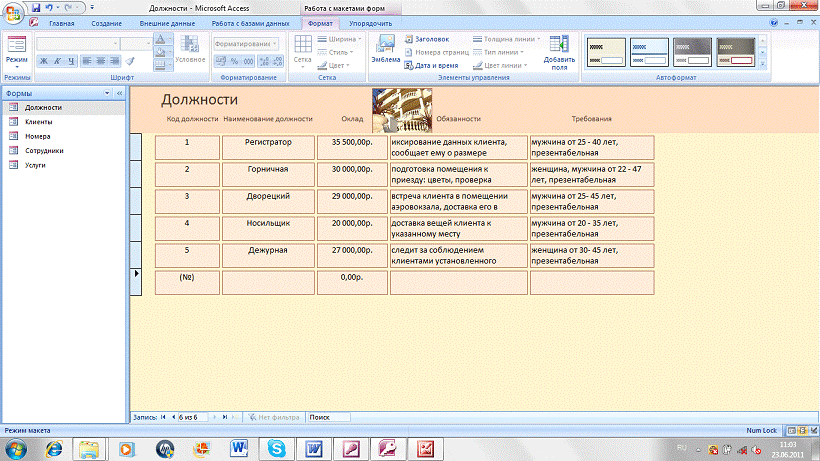Toggle italic (К) formatting
The image size is (820, 461).
coord(57,61)
